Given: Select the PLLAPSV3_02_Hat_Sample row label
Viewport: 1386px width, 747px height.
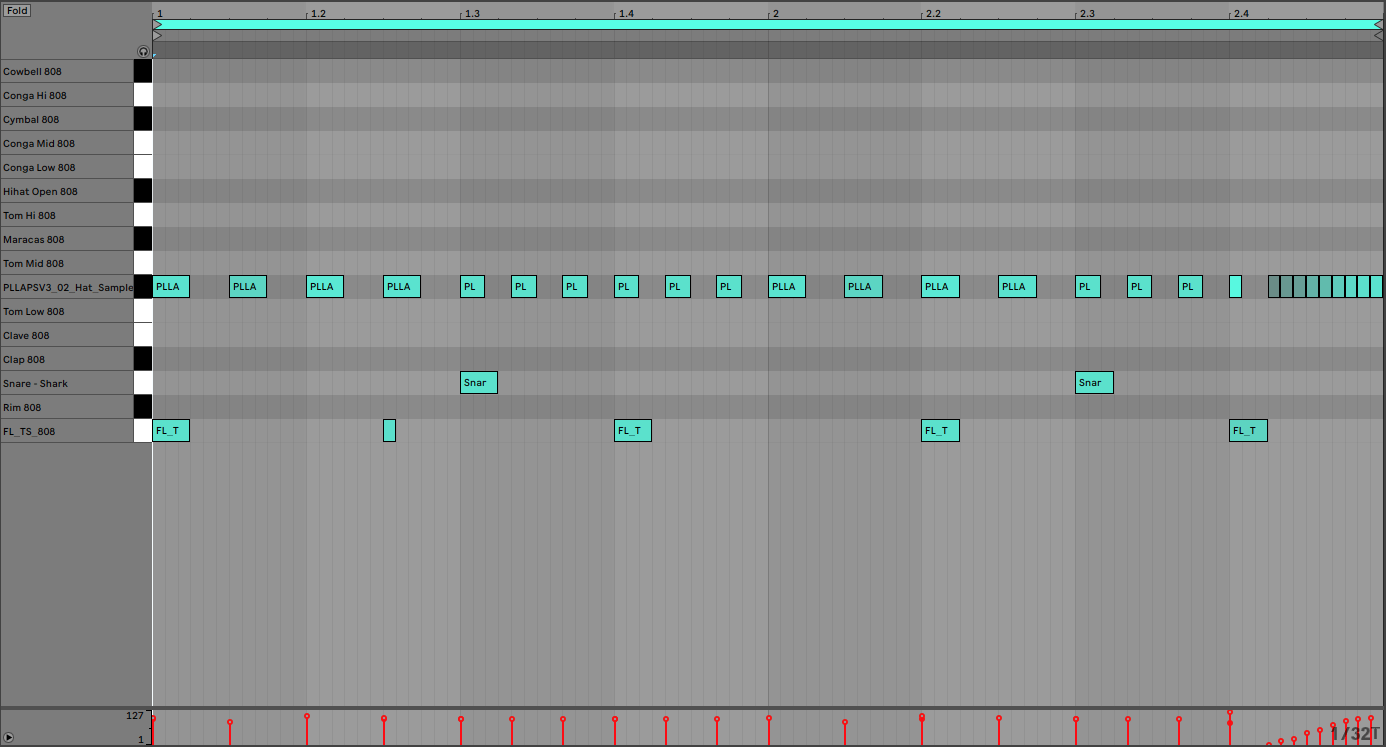Looking at the screenshot, I should [67, 287].
